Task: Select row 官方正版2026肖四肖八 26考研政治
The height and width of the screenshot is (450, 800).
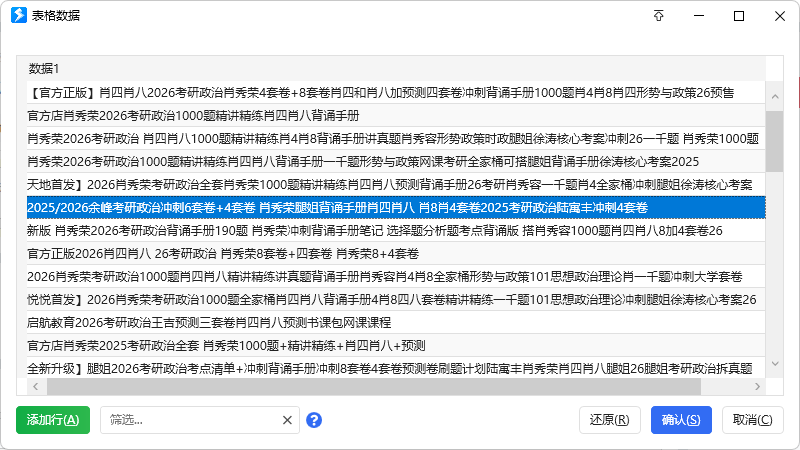Action: pos(396,253)
